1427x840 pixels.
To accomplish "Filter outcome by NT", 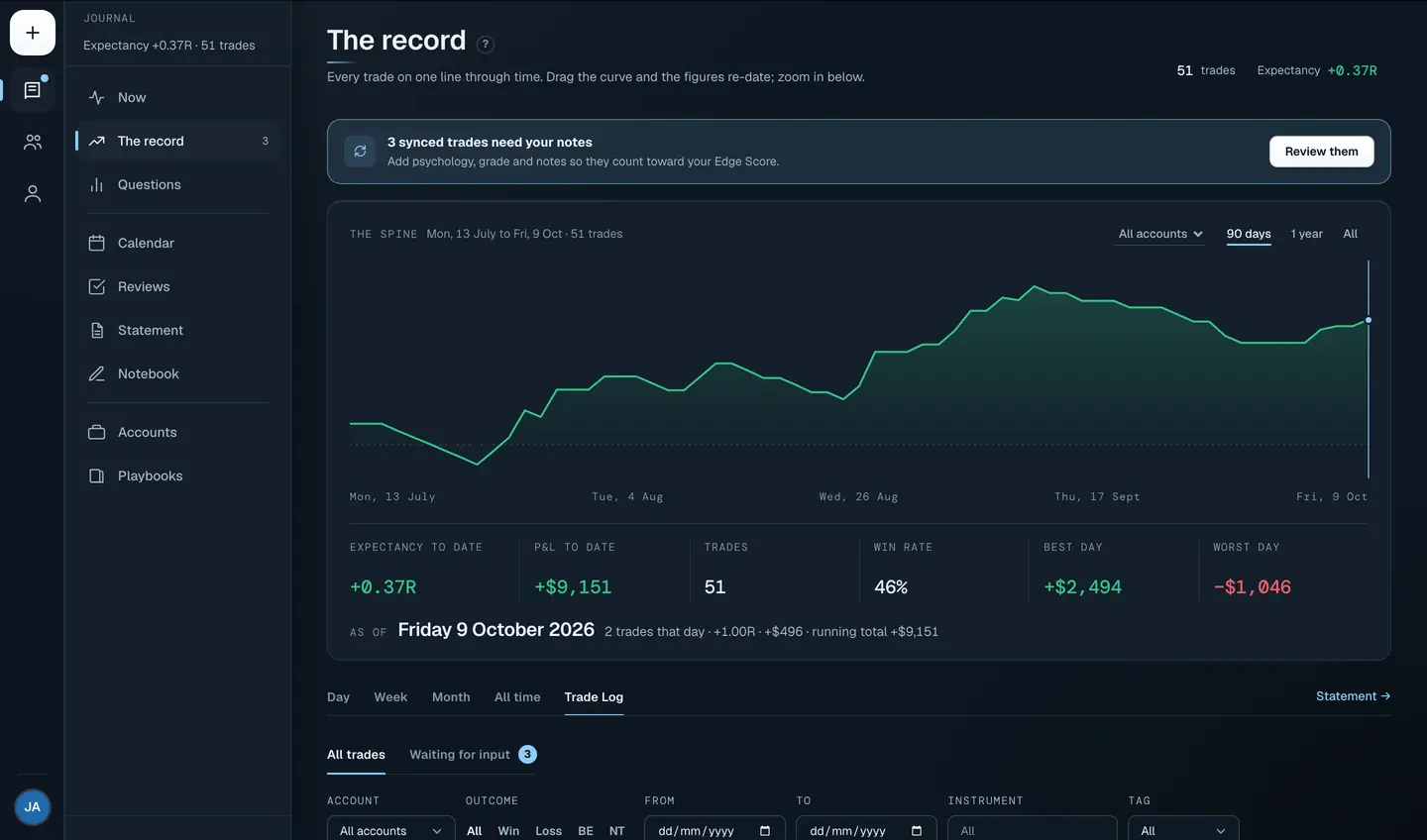I will (x=617, y=831).
